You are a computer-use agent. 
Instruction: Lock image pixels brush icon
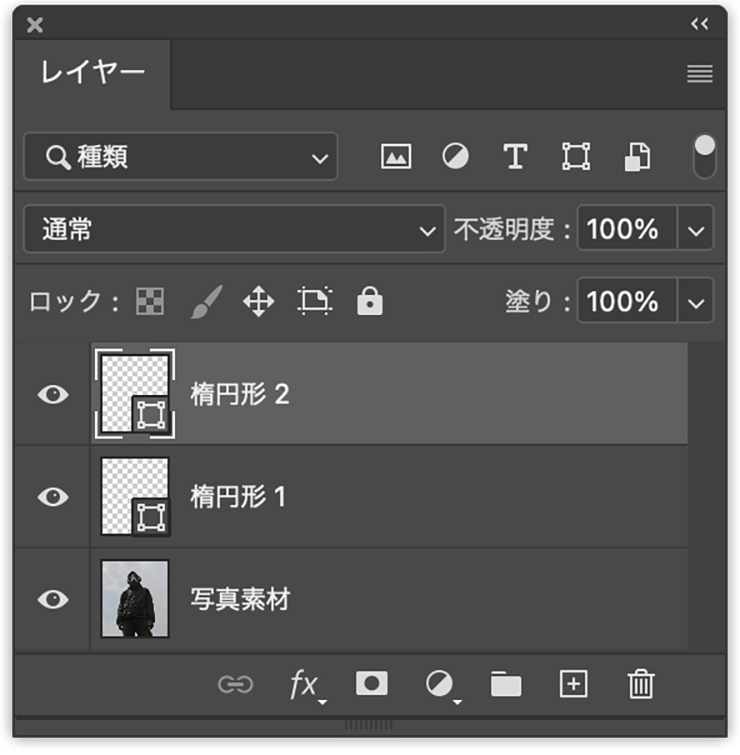pyautogui.click(x=206, y=301)
